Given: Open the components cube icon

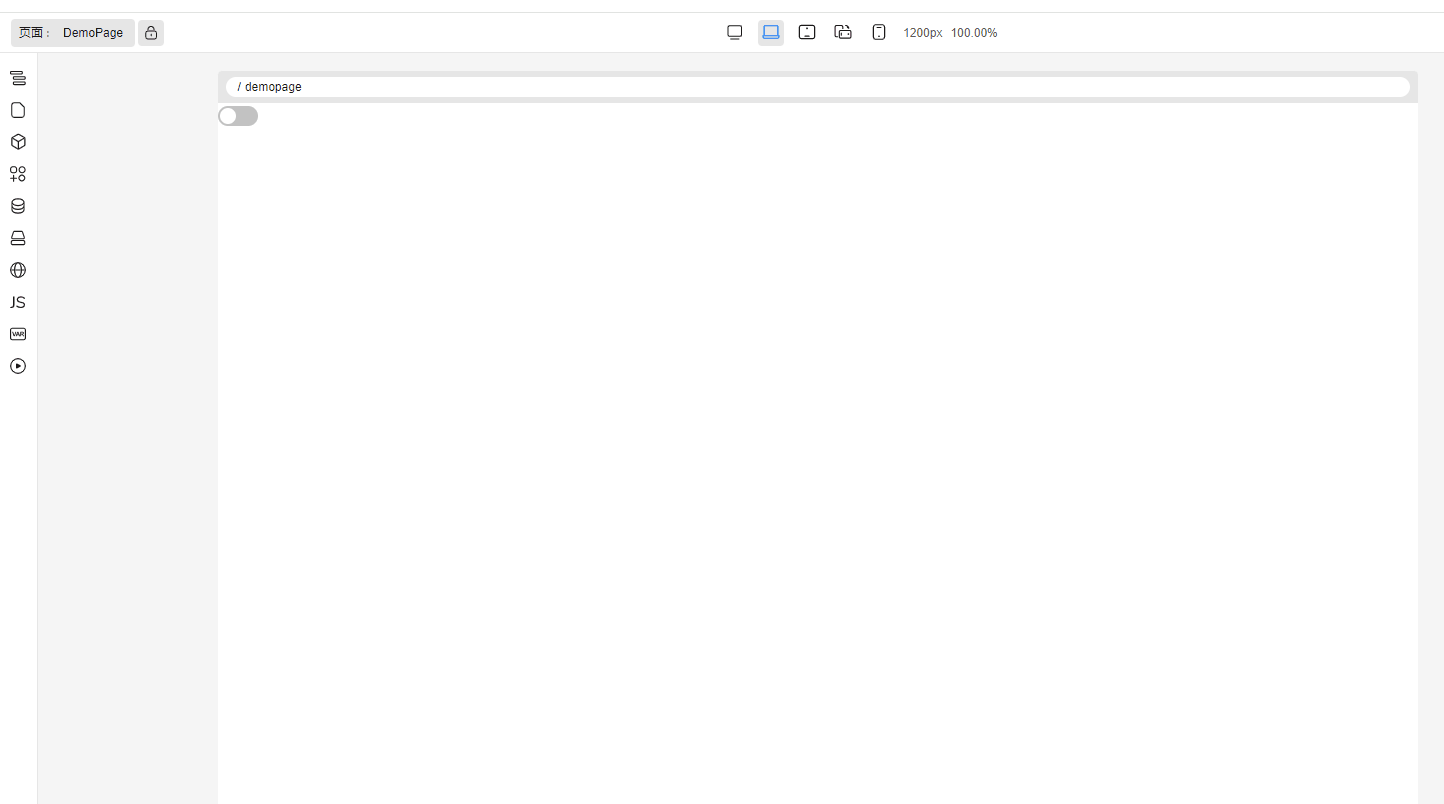Looking at the screenshot, I should click(x=18, y=142).
